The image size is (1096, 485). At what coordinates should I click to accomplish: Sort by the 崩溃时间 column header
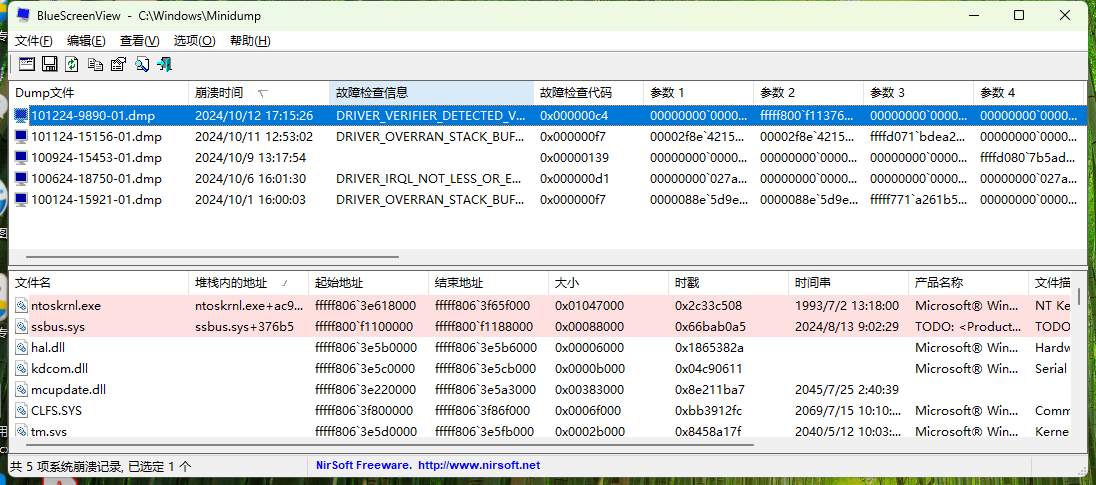(x=259, y=92)
